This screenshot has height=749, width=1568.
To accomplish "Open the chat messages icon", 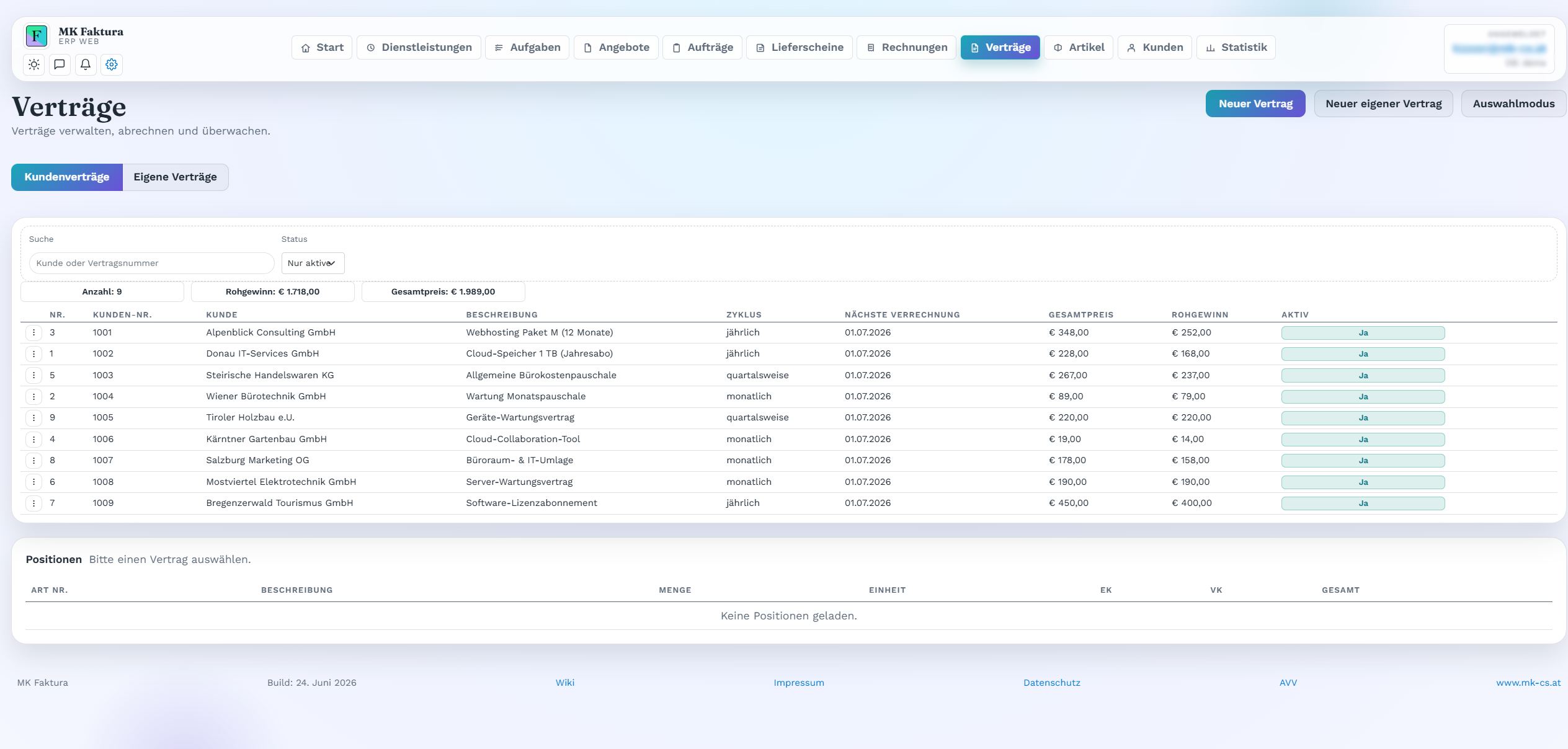I will [x=60, y=64].
